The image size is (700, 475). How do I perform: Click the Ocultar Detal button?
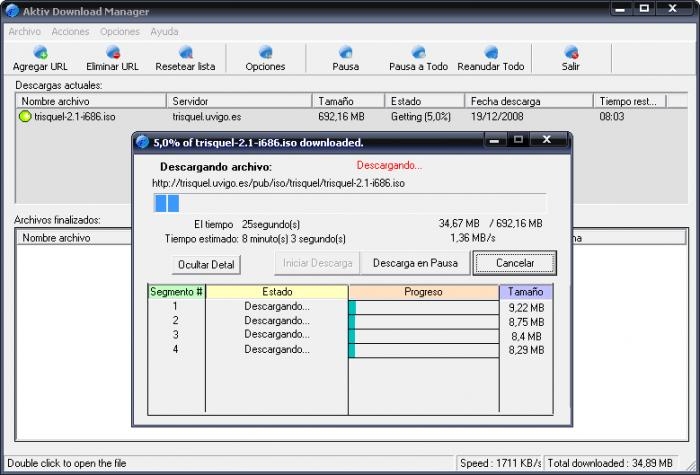pyautogui.click(x=206, y=265)
